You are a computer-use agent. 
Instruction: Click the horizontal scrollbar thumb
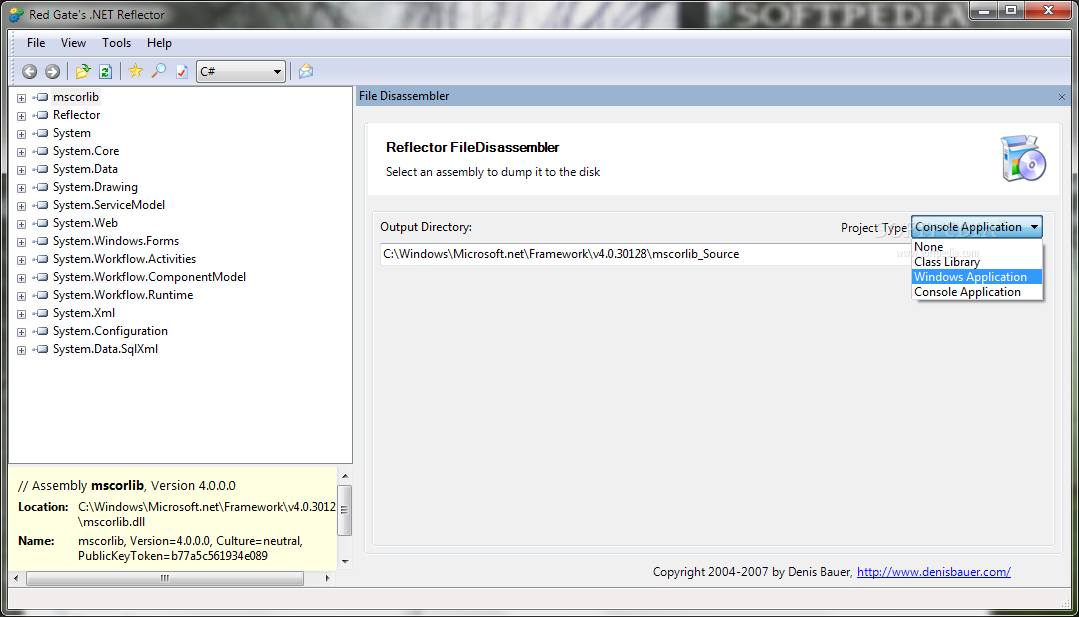(165, 578)
